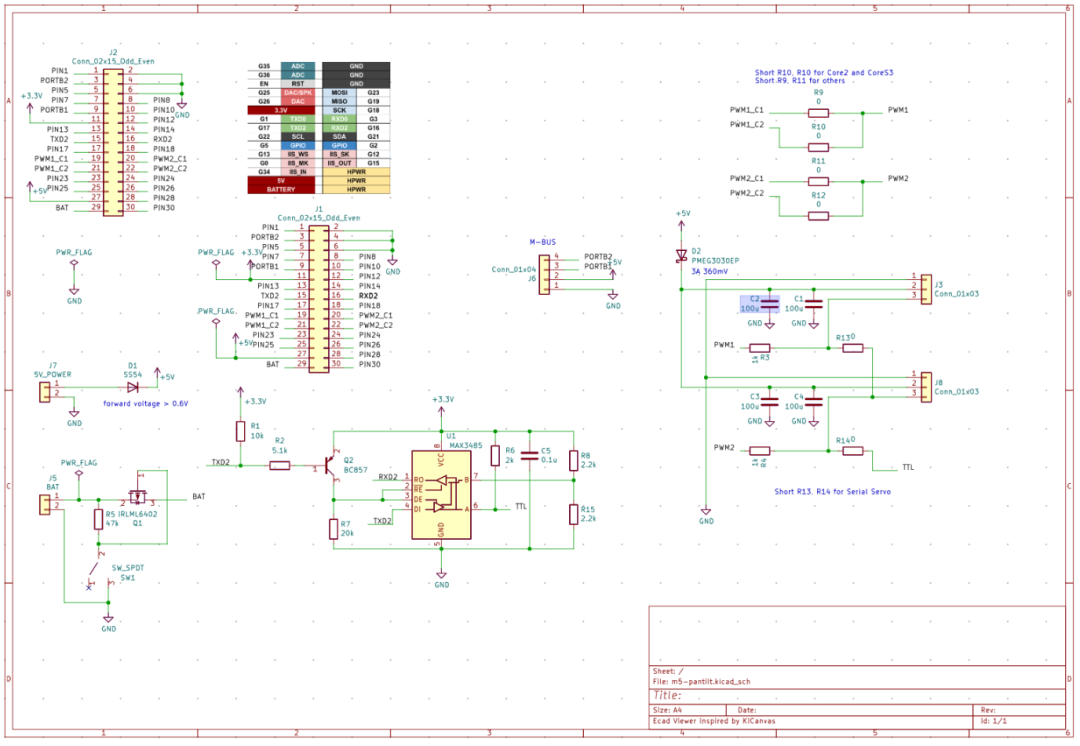Select the C3 100u capacitor symbol
The image size is (1080, 746).
(x=769, y=402)
